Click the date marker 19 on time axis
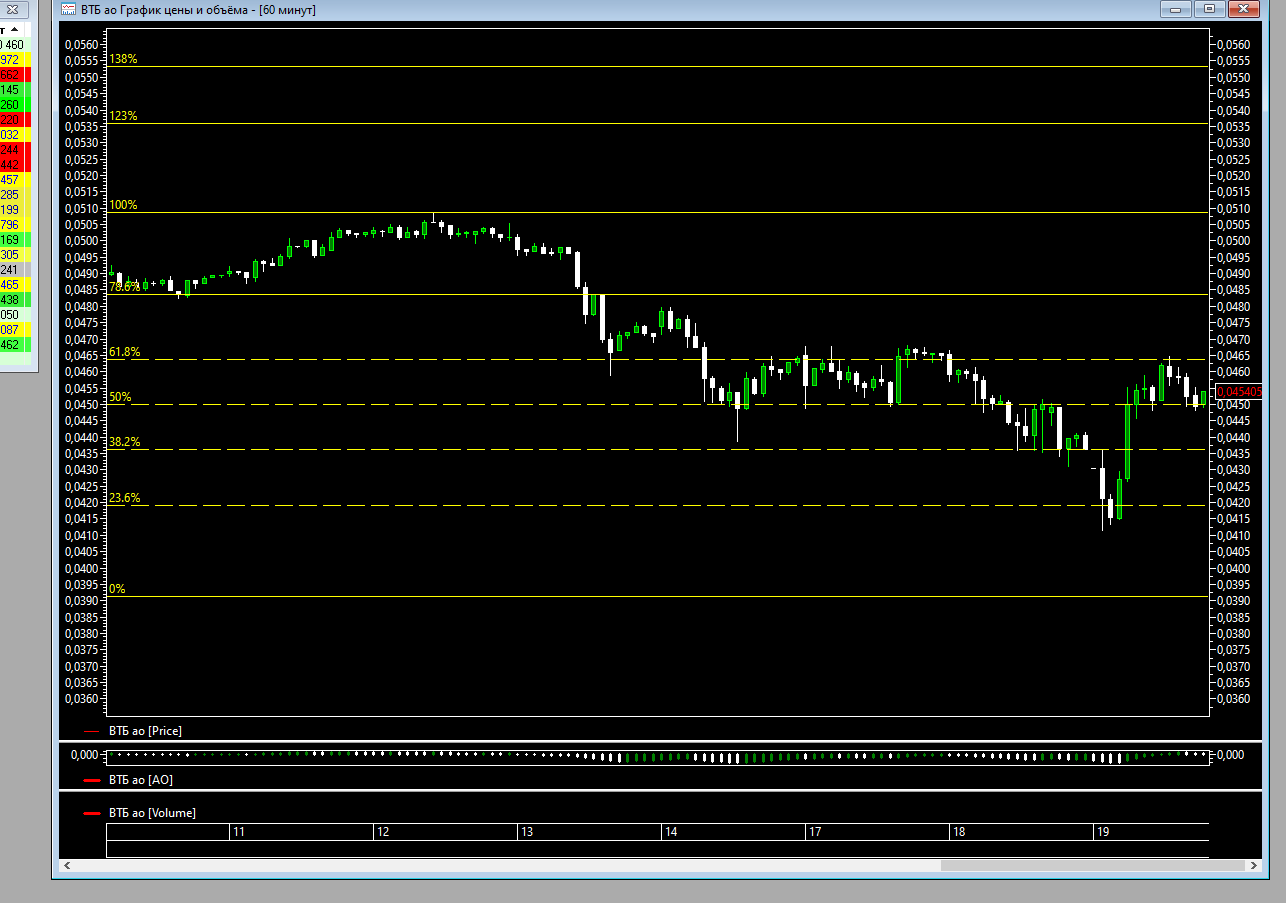 1103,832
